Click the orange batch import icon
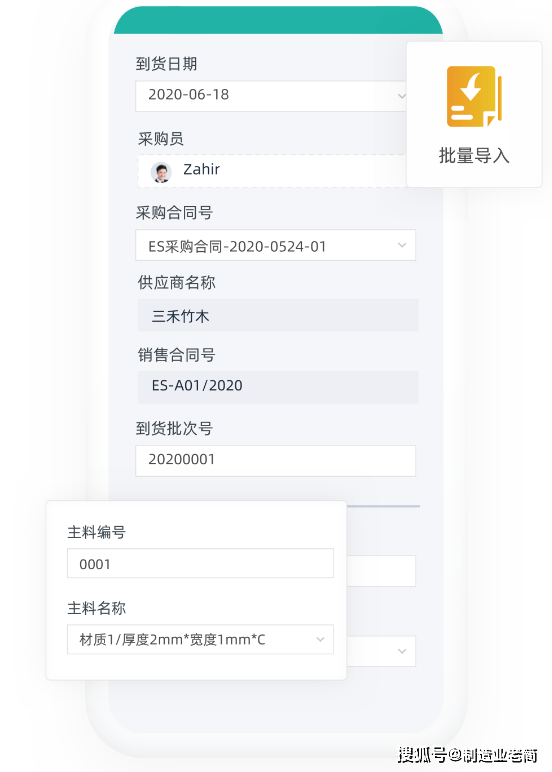 tap(474, 96)
